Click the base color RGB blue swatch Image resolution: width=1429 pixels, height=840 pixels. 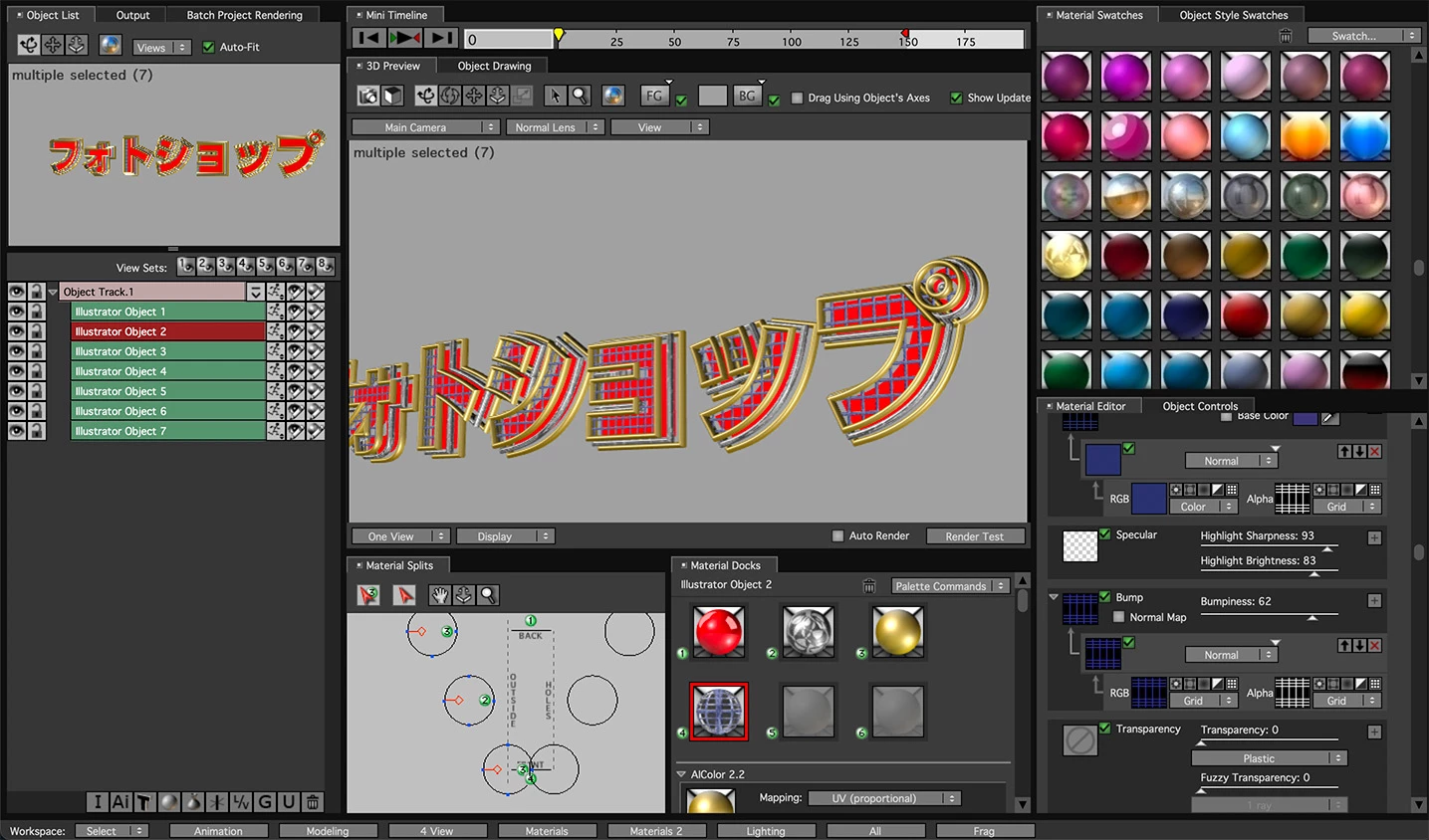[1149, 499]
